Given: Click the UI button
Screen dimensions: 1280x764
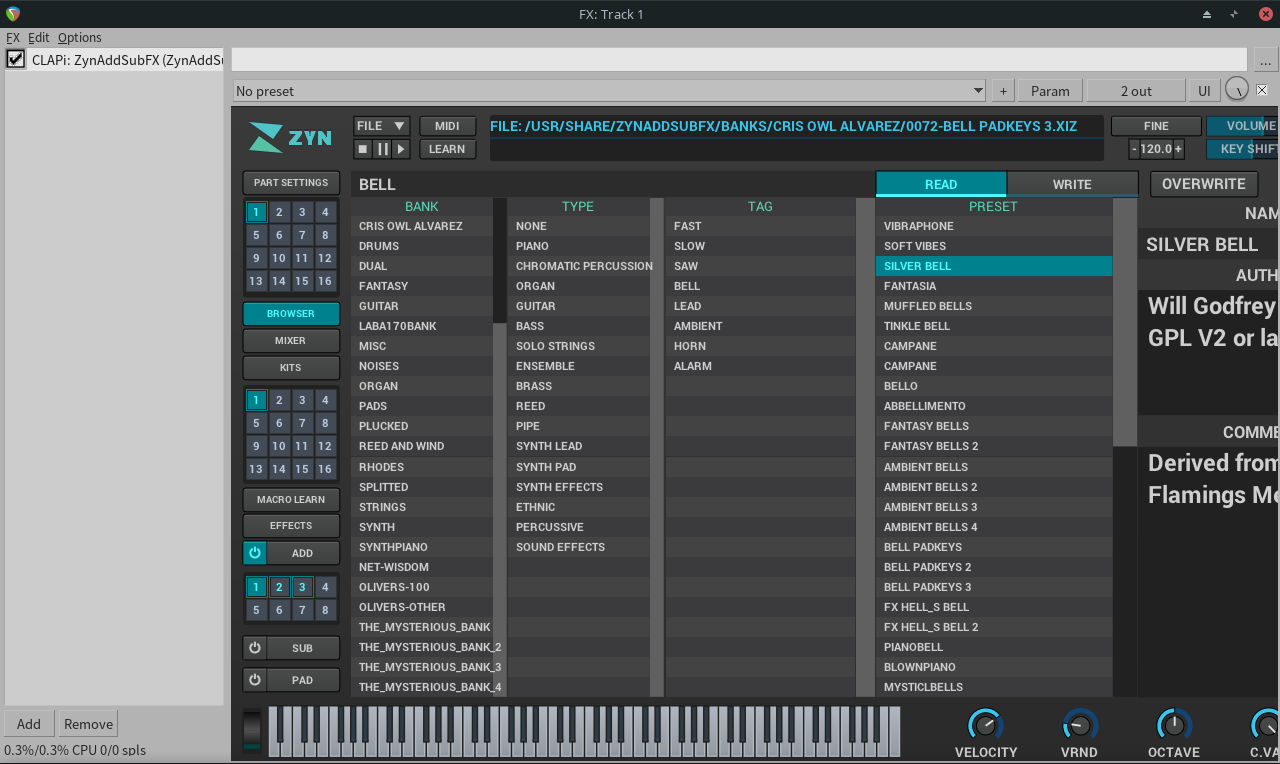Looking at the screenshot, I should click(1204, 91).
